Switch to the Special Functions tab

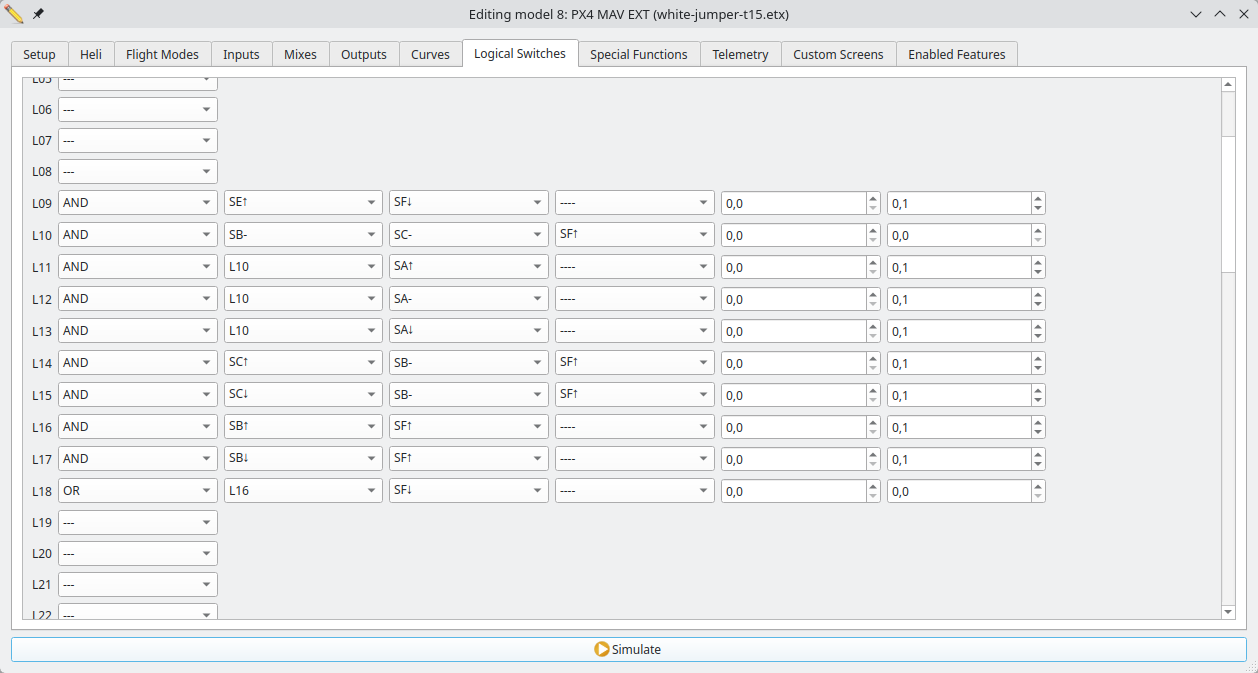point(638,54)
